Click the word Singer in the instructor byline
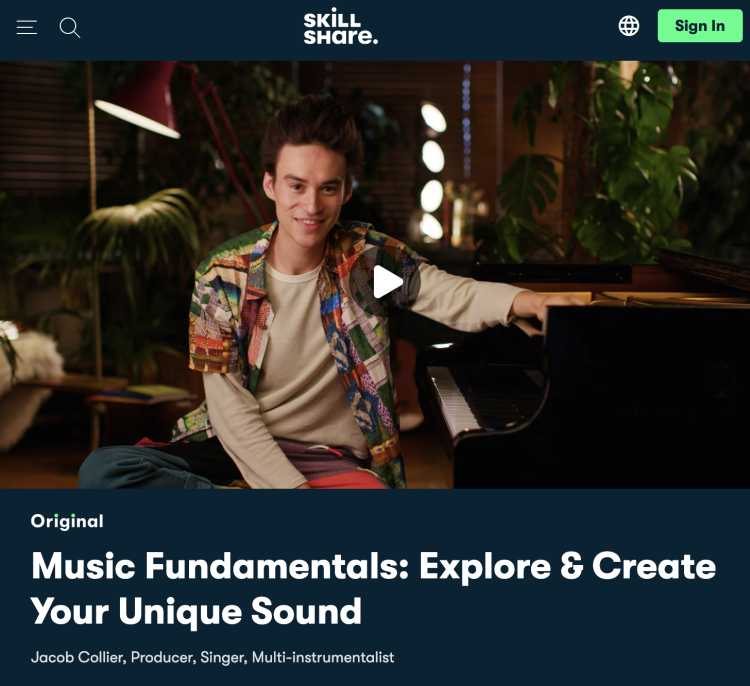This screenshot has width=750, height=686. coord(222,657)
